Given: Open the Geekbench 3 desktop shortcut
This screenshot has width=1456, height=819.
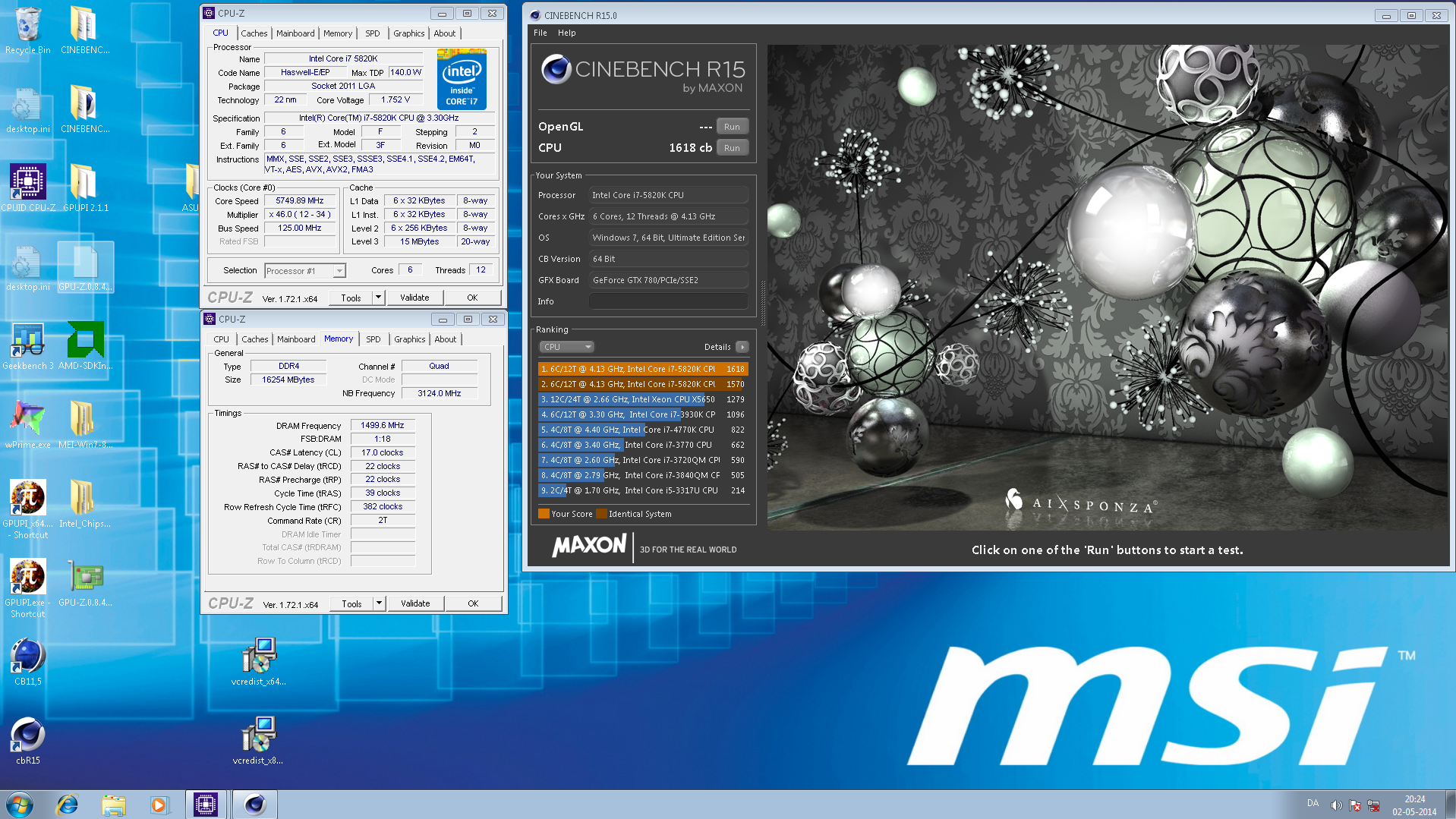Looking at the screenshot, I should (28, 345).
